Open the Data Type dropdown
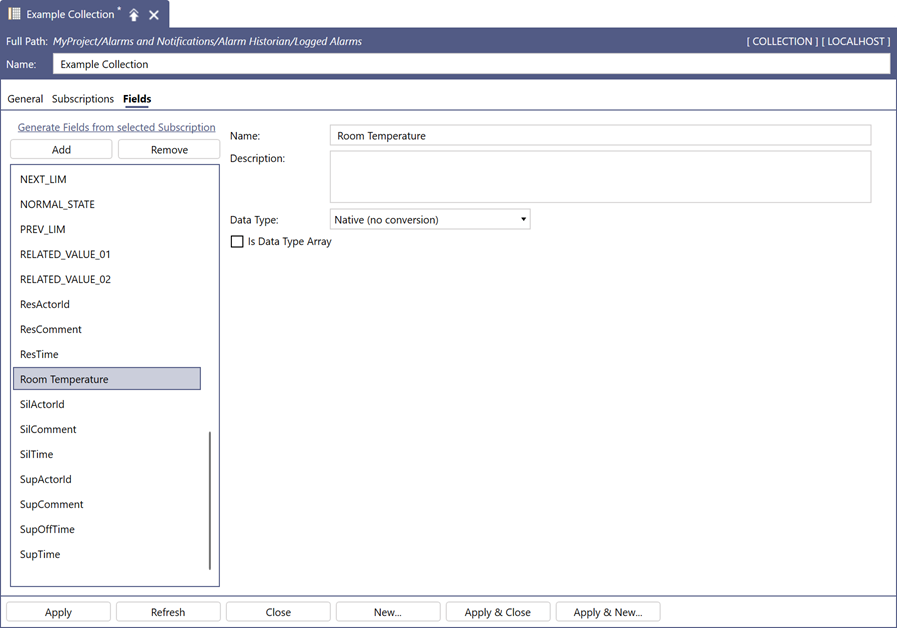Screen dimensions: 897x628 tap(430, 220)
